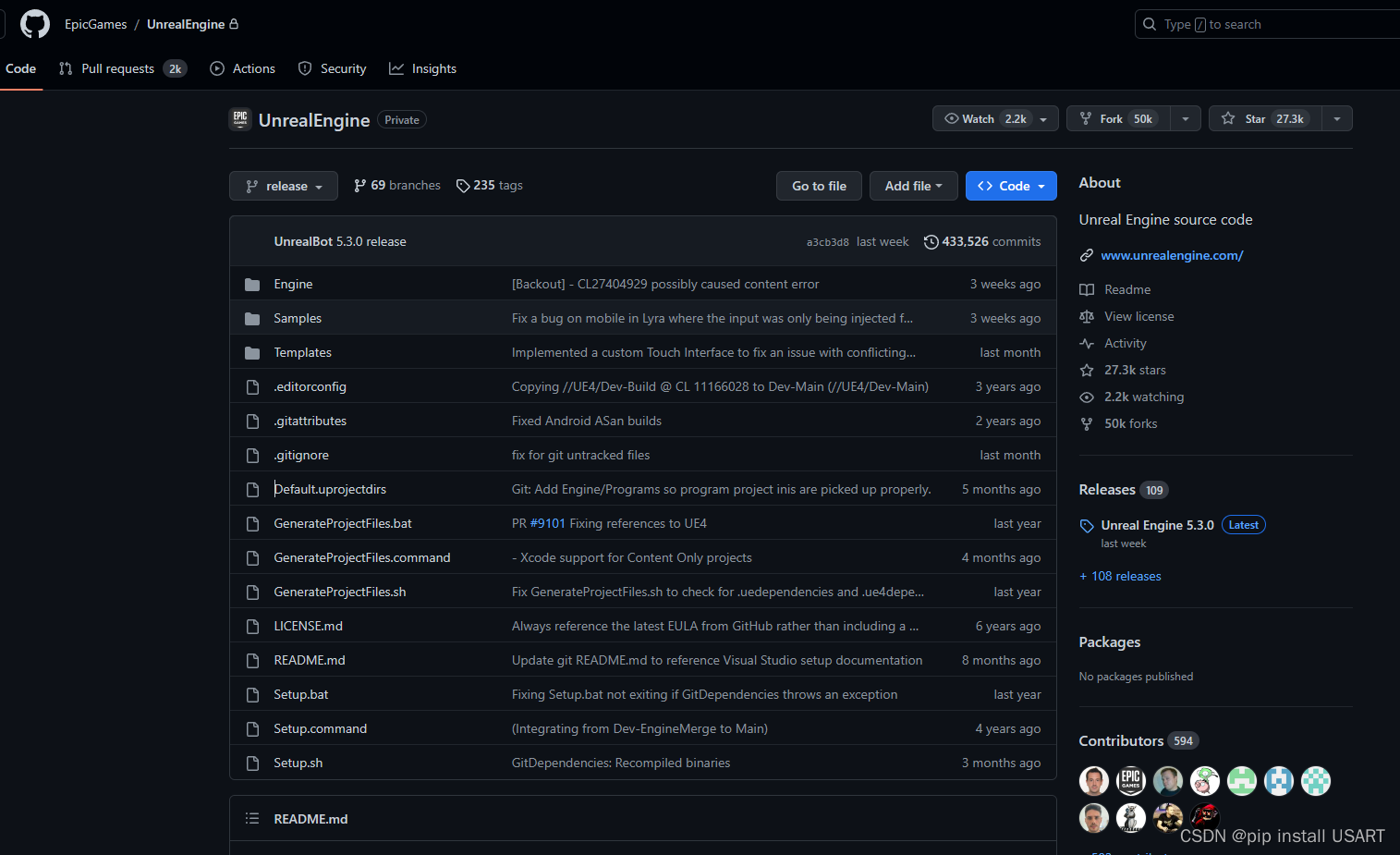The image size is (1400, 855).
Task: Click the Epic Games repository avatar icon
Action: coord(240,119)
